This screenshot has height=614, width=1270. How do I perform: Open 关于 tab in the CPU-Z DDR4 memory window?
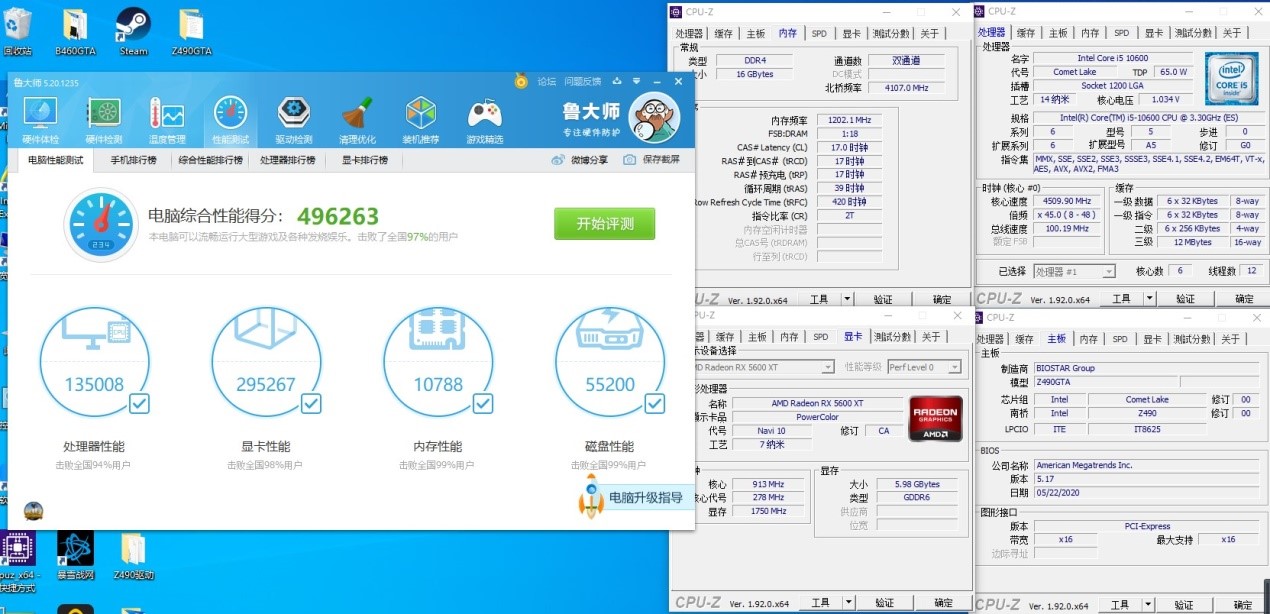[930, 33]
